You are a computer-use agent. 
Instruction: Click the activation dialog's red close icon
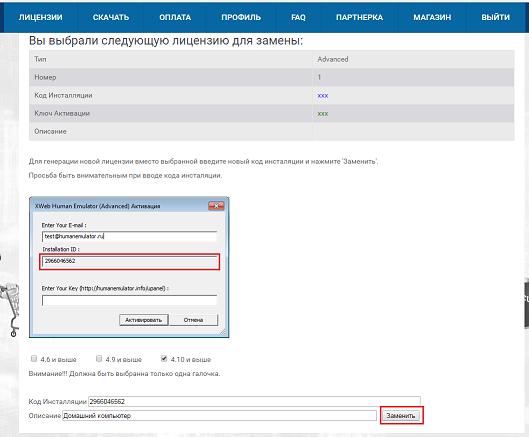pos(216,206)
